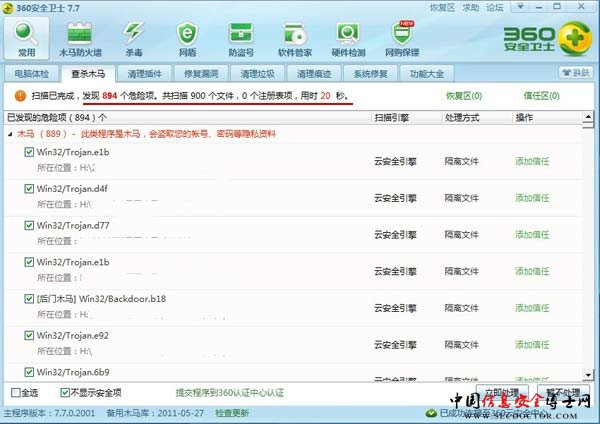Open the 软件管家 icon
The image size is (600, 424).
(295, 38)
